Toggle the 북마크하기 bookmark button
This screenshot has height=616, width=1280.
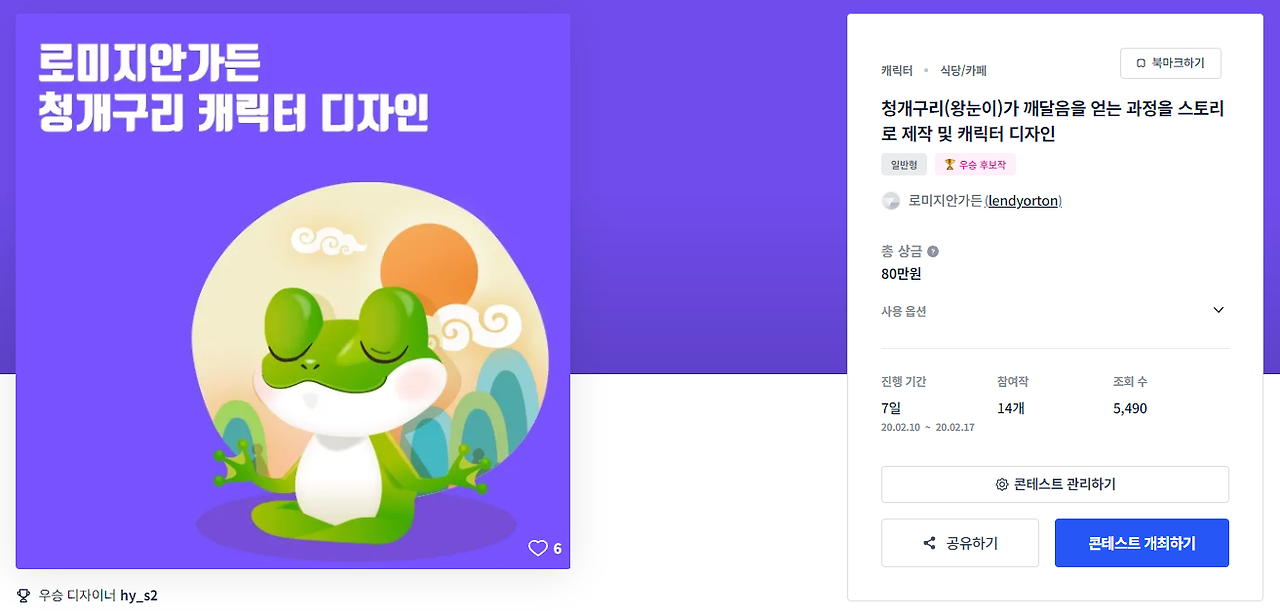[x=1171, y=63]
